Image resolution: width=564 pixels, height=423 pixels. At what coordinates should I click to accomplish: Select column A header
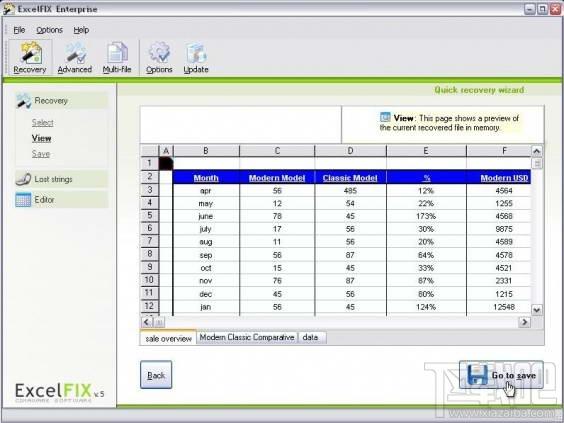166,151
